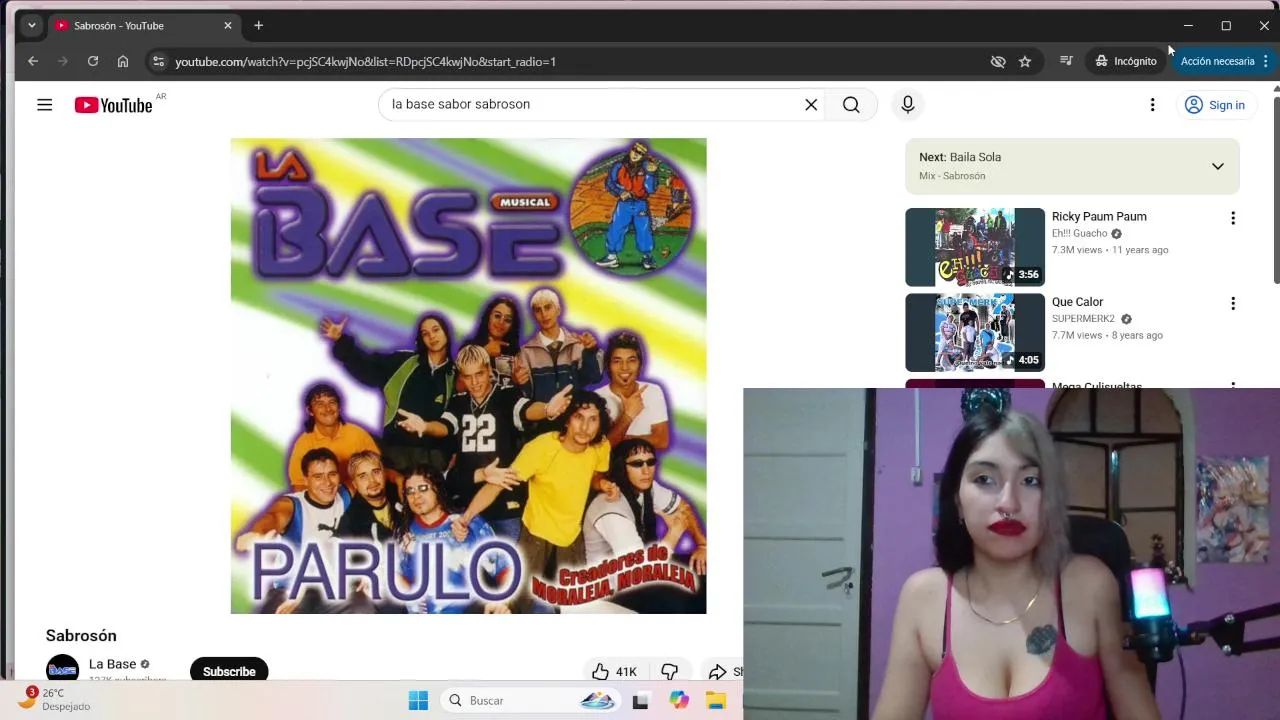Viewport: 1280px width, 720px height.
Task: Share the video with the arrow button
Action: pos(722,671)
